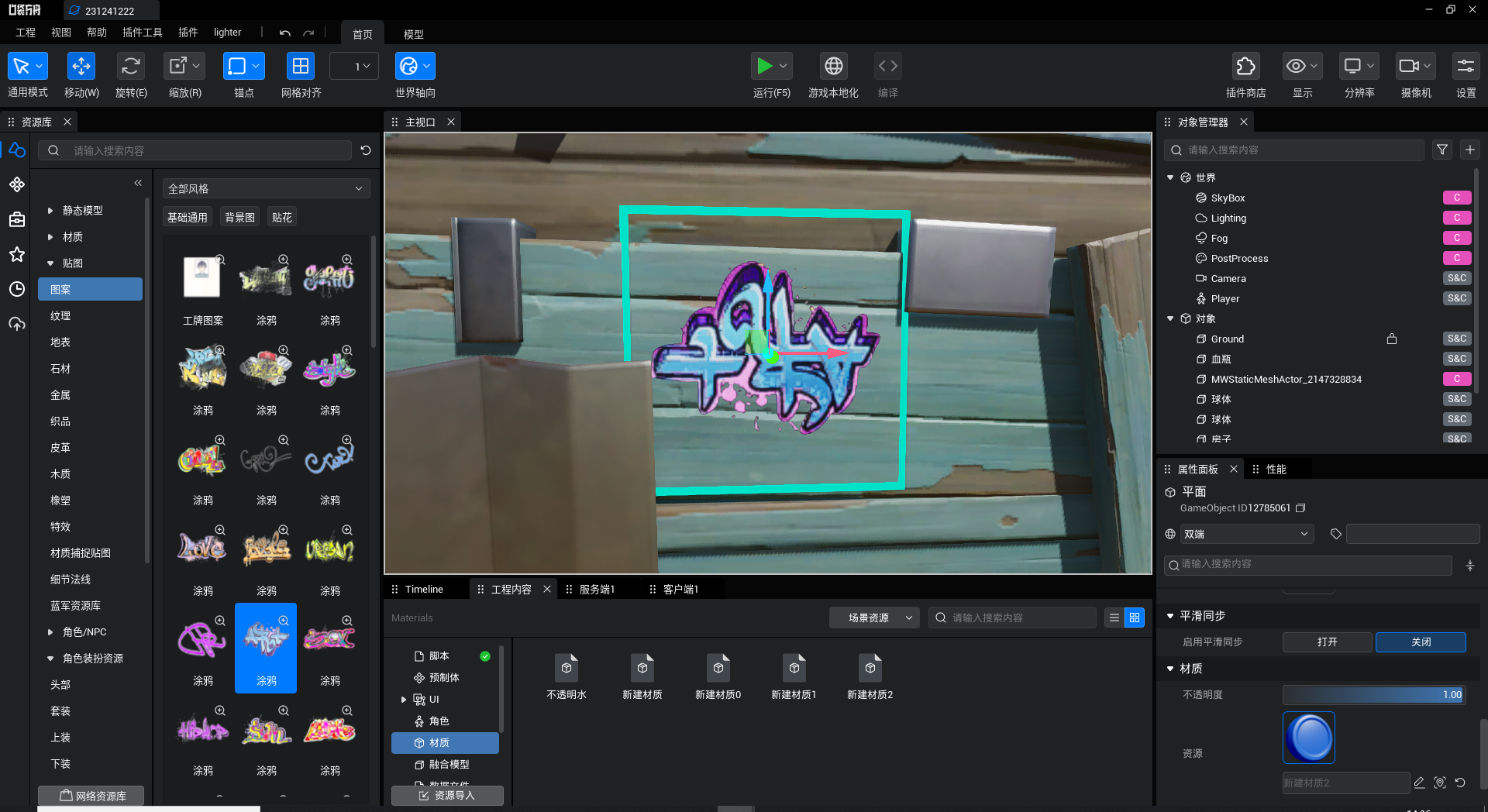Collapse the 平滑同步 section

pyautogui.click(x=1170, y=616)
